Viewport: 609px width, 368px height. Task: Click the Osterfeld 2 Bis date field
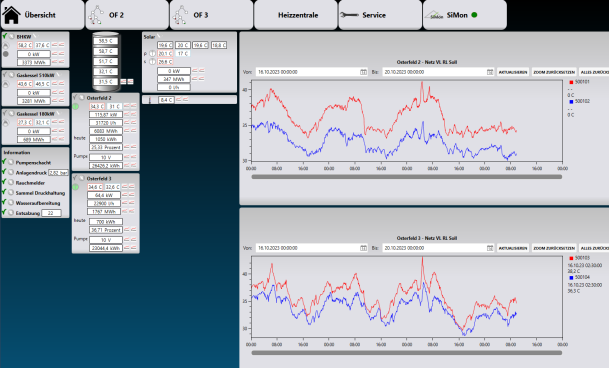tap(438, 72)
